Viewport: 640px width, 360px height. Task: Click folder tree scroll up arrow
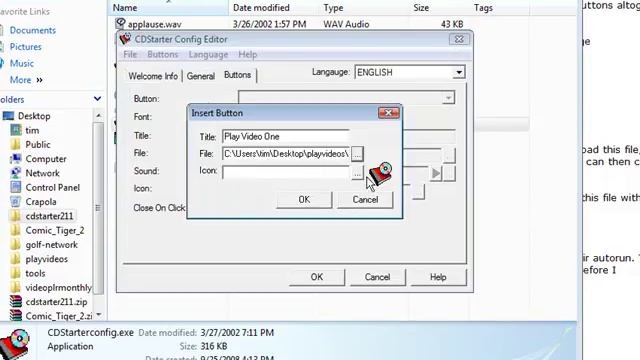[98, 116]
